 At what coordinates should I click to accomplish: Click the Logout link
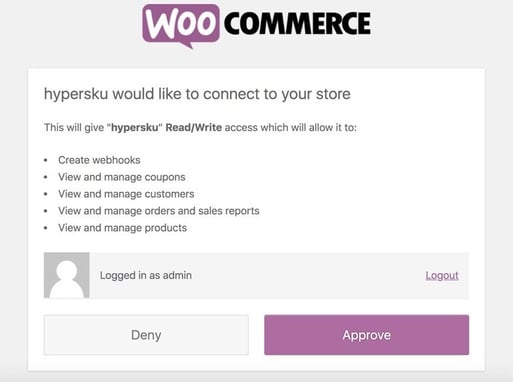point(442,275)
